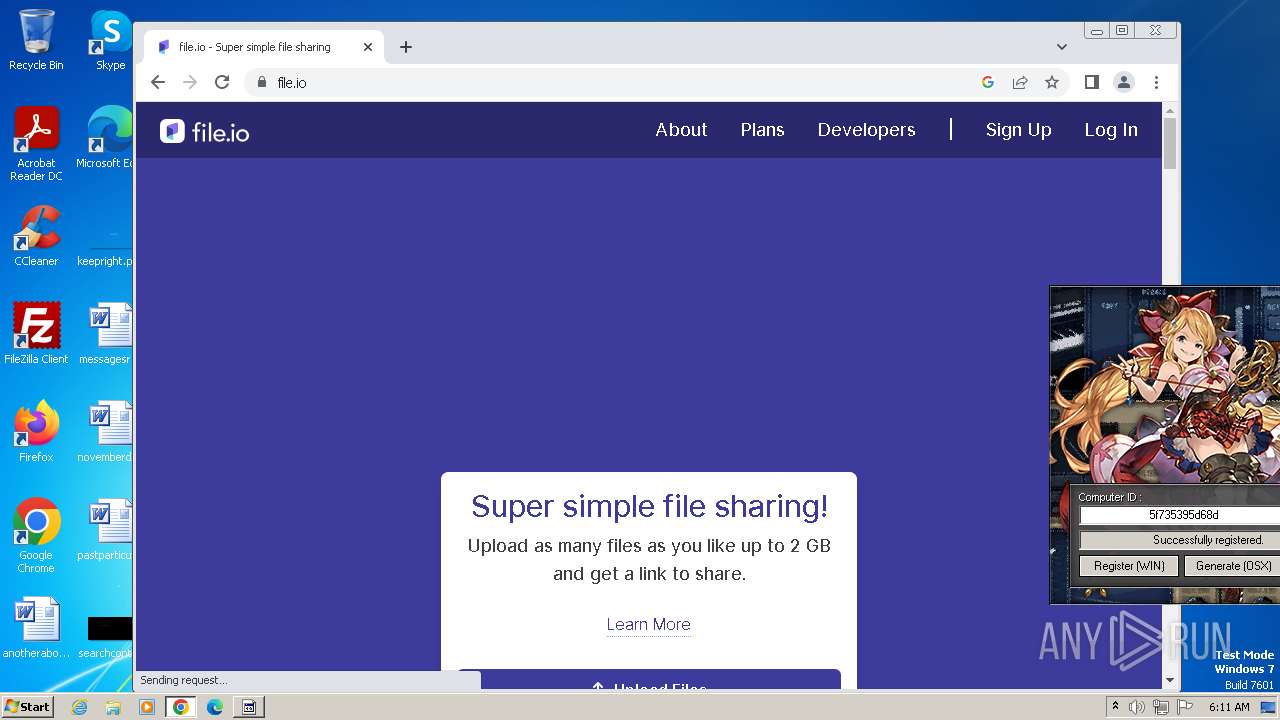
Task: Click the Successfully registered status text
Action: click(x=1208, y=540)
